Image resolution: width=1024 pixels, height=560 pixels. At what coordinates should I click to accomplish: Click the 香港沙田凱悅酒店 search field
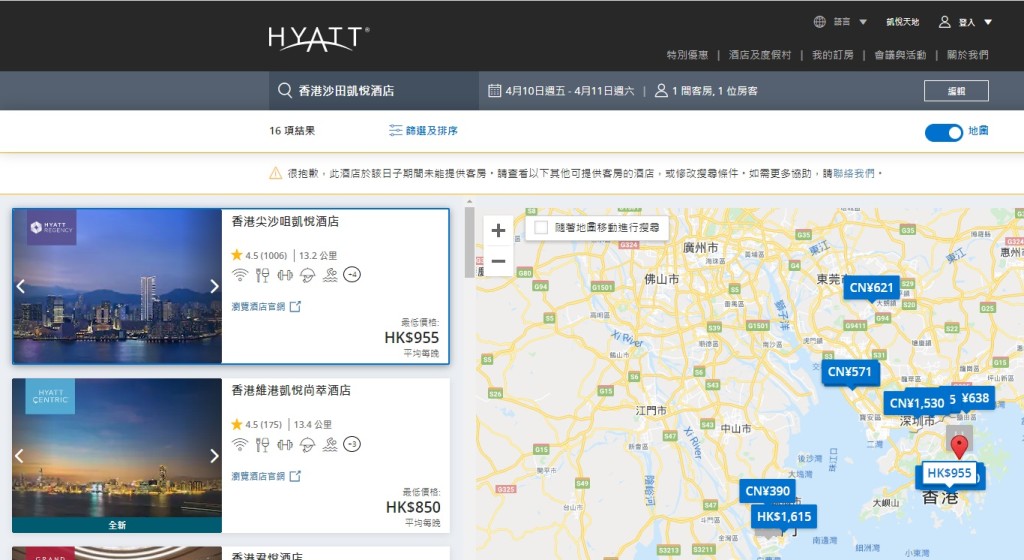(374, 91)
